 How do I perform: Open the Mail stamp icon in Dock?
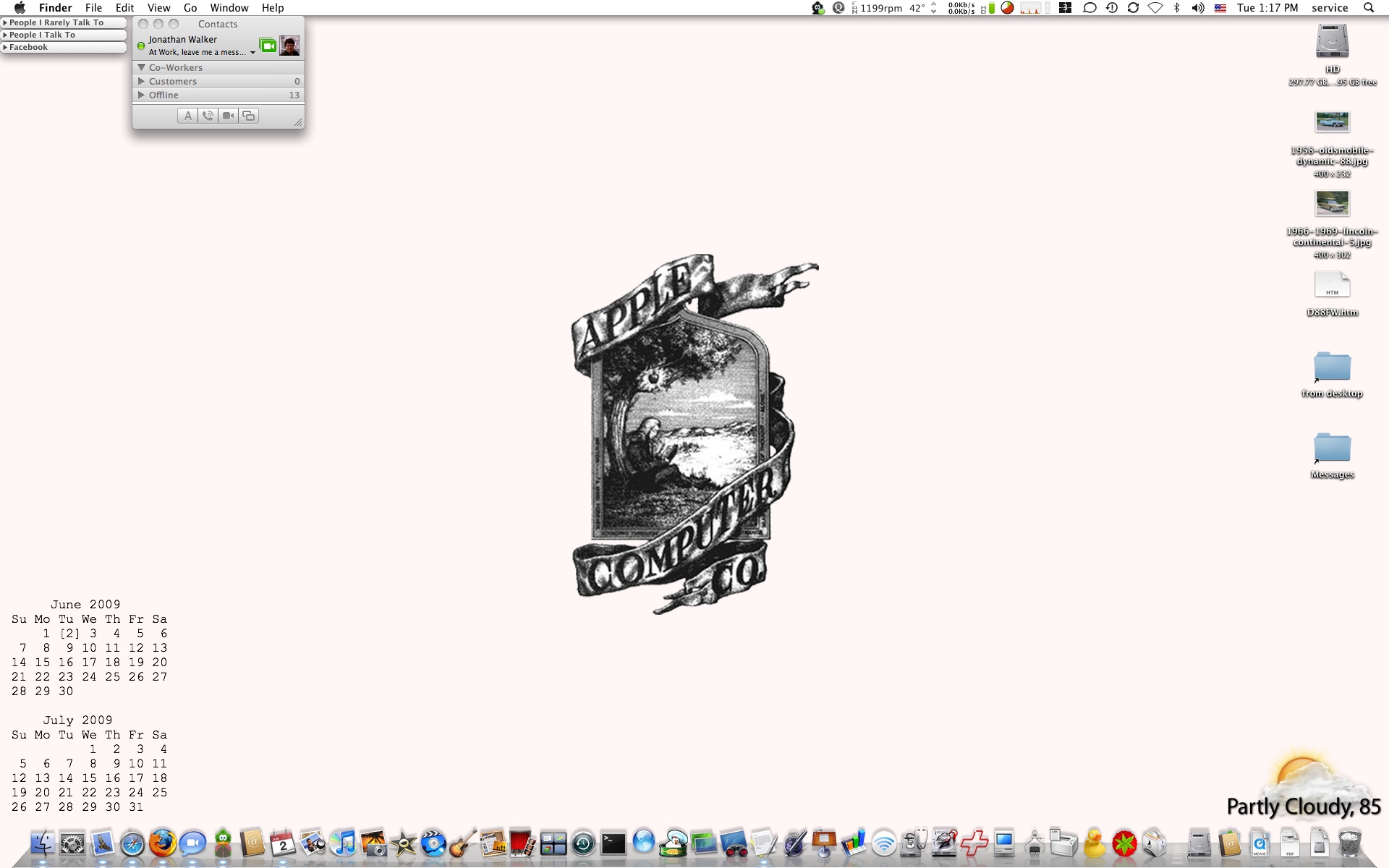pyautogui.click(x=102, y=843)
